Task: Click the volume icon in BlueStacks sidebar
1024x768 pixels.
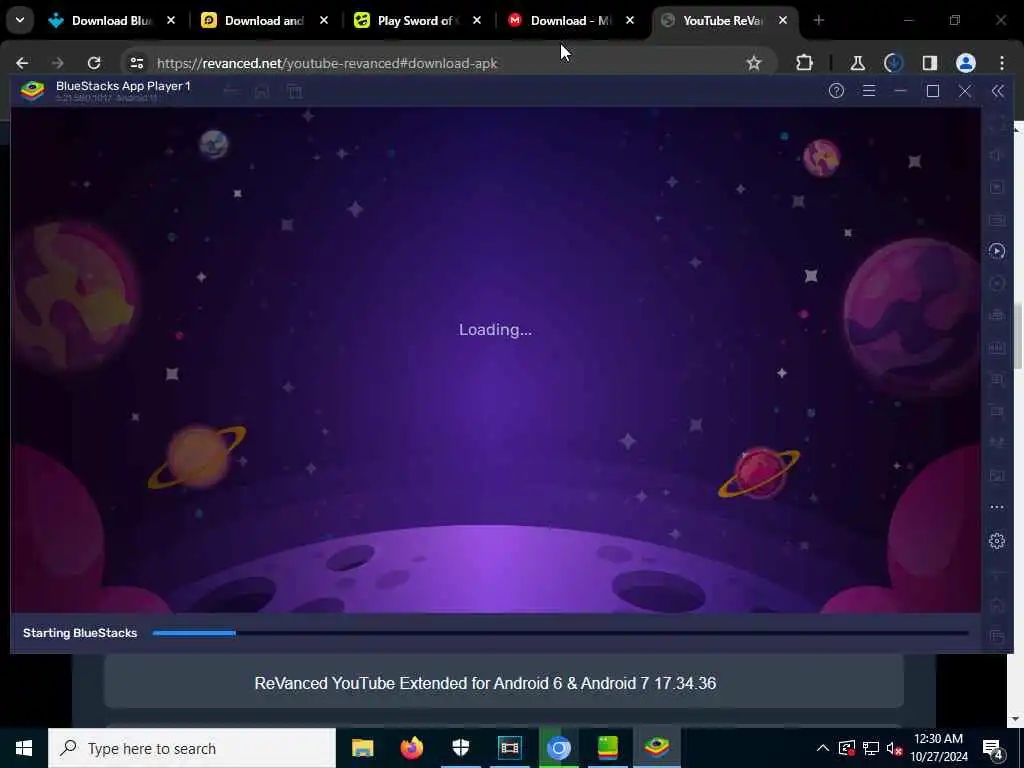Action: 997,155
